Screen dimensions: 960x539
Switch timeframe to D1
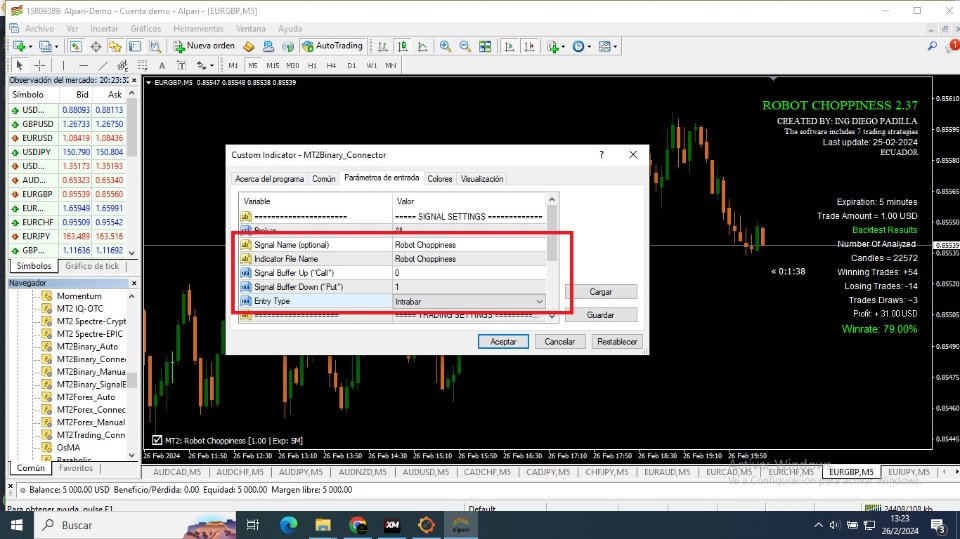[351, 65]
